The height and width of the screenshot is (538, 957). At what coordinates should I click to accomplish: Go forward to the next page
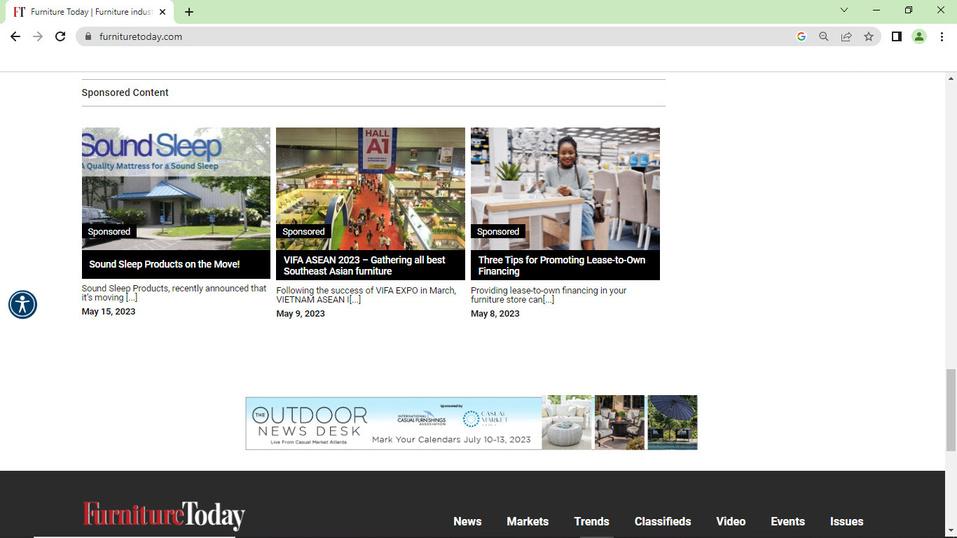click(38, 37)
